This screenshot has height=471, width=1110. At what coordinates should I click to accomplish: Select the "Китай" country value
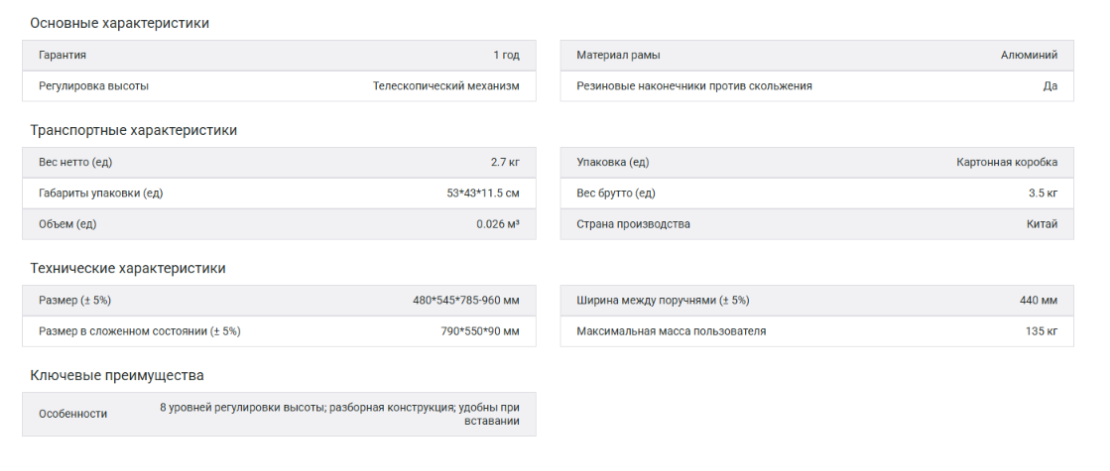pos(1041,224)
